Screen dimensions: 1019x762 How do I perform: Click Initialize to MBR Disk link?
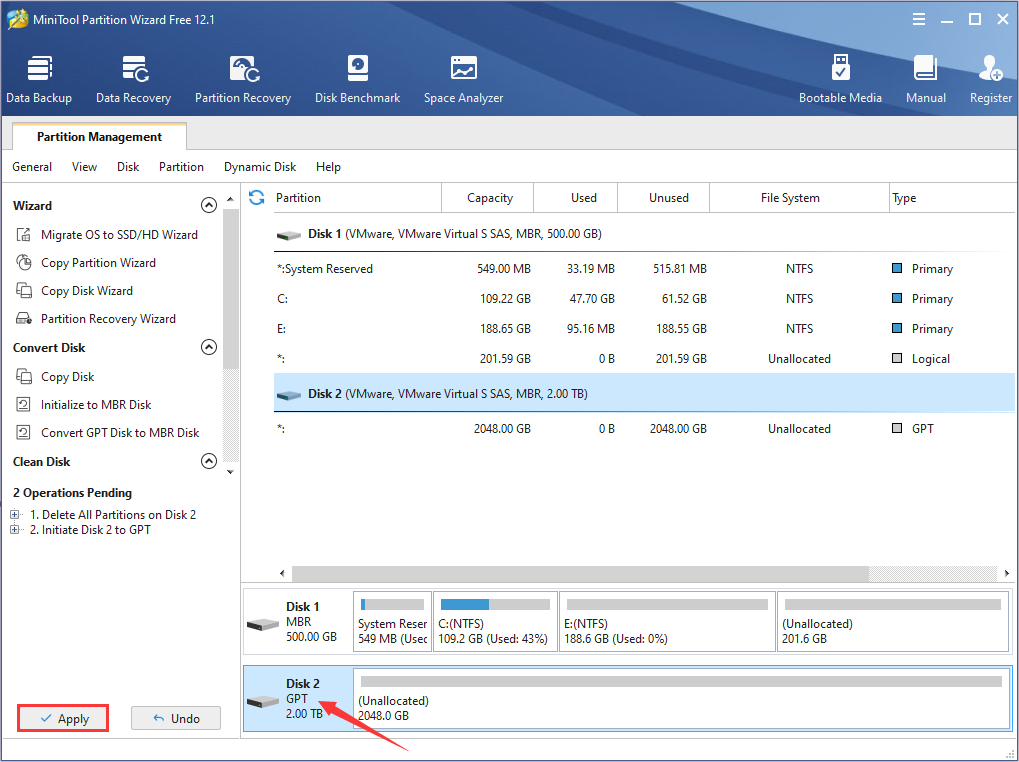[x=96, y=405]
